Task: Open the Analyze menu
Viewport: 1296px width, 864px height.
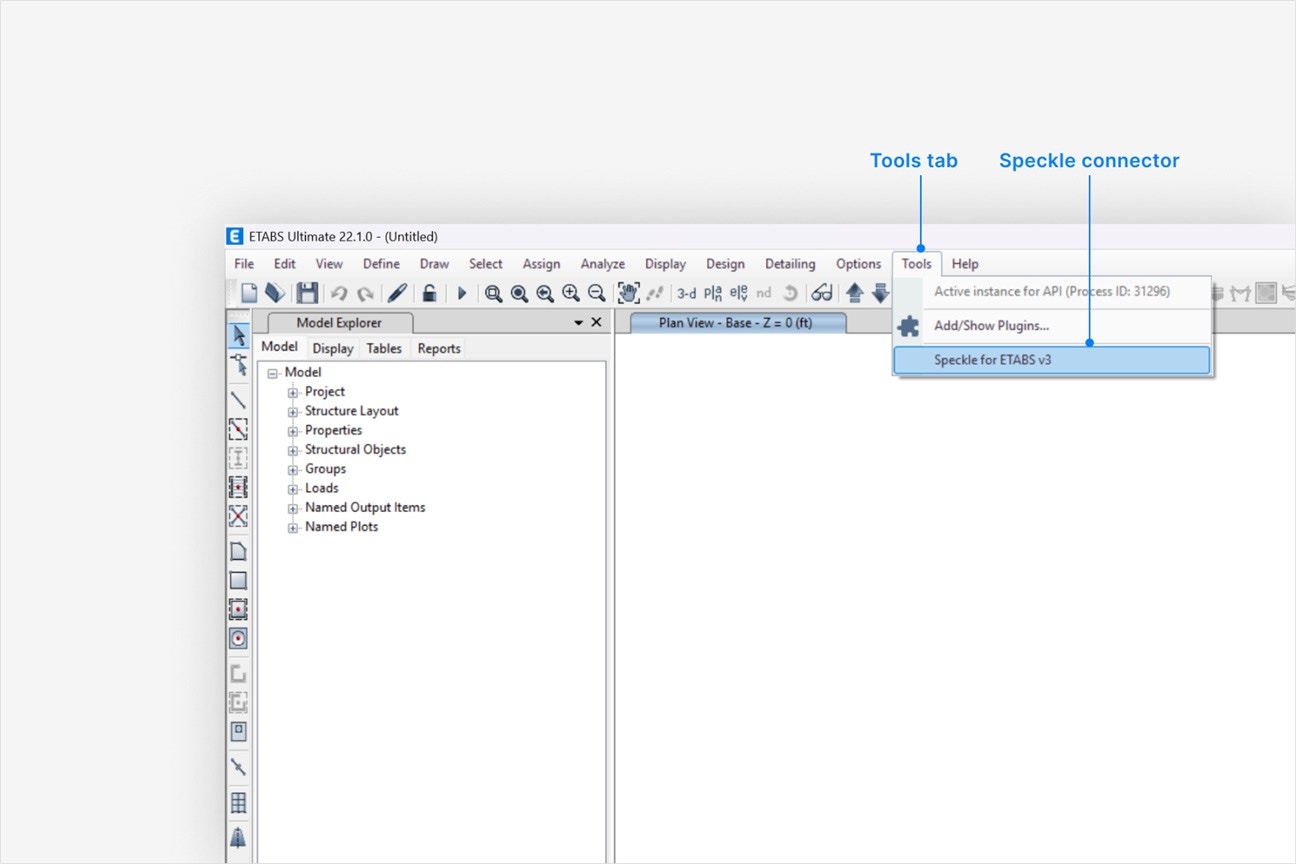Action: (x=603, y=264)
